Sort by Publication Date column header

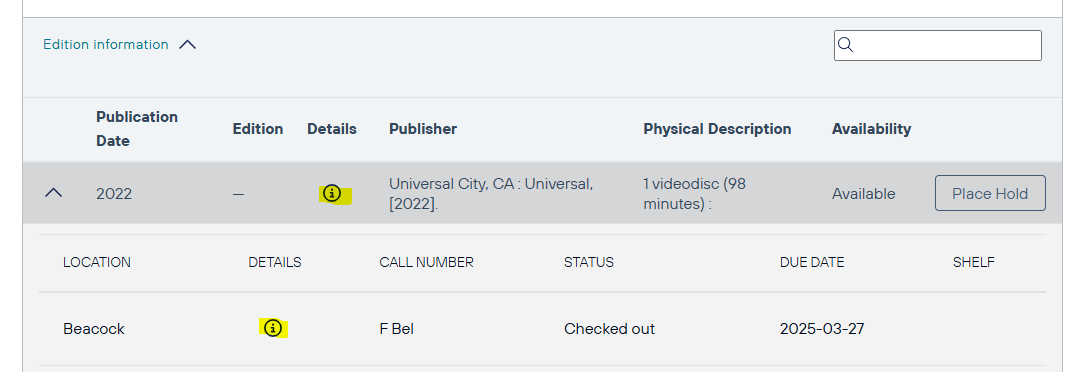137,129
